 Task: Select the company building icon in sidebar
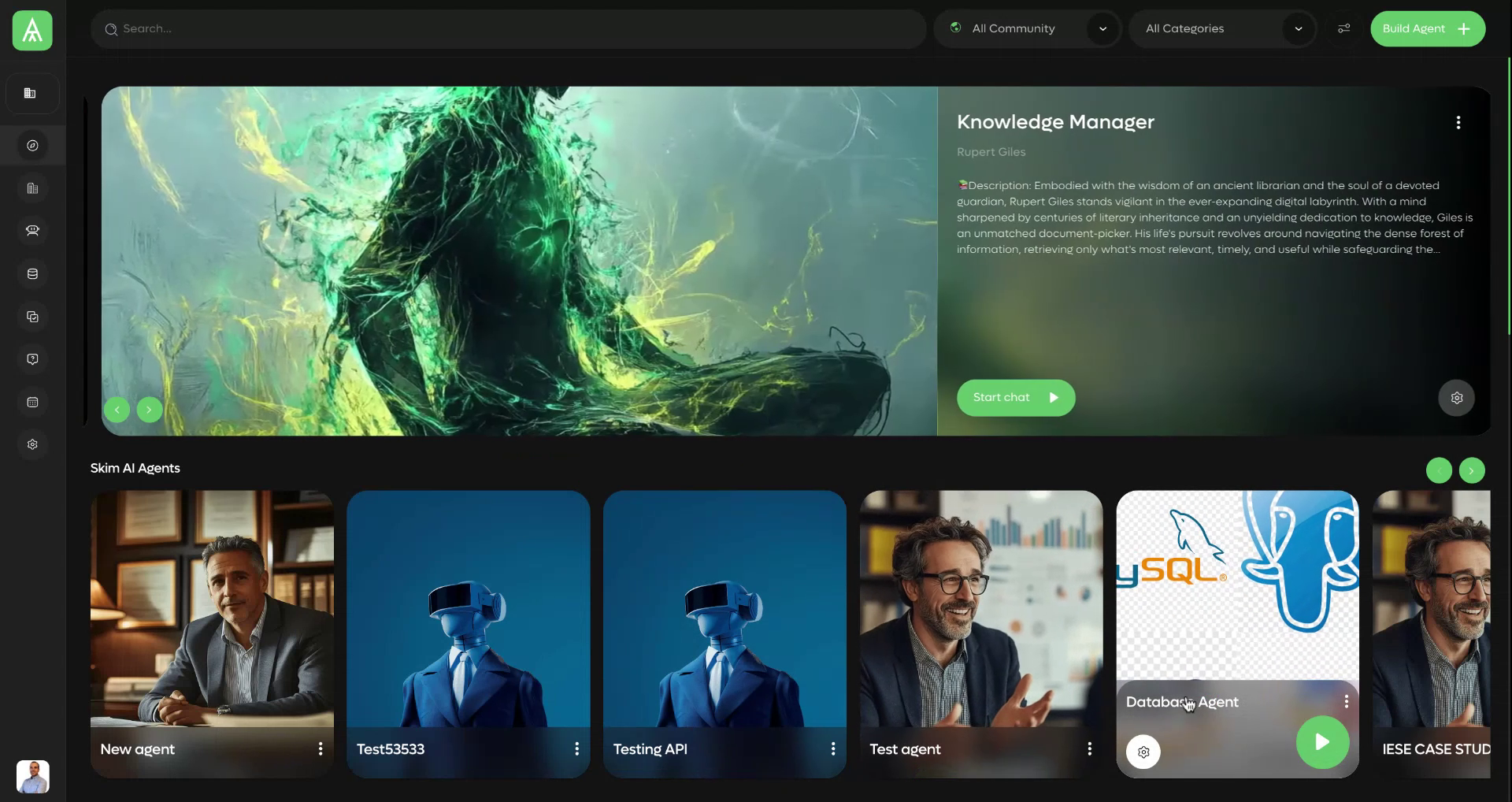[x=32, y=188]
